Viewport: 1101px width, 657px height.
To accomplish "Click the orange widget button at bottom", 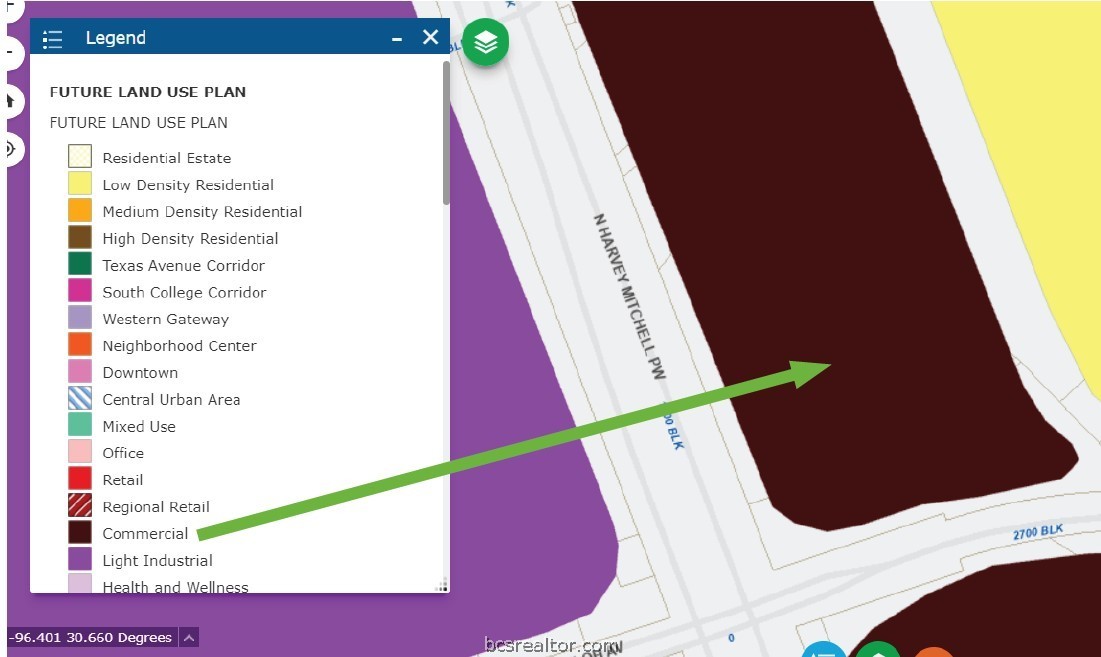I will pos(933,652).
